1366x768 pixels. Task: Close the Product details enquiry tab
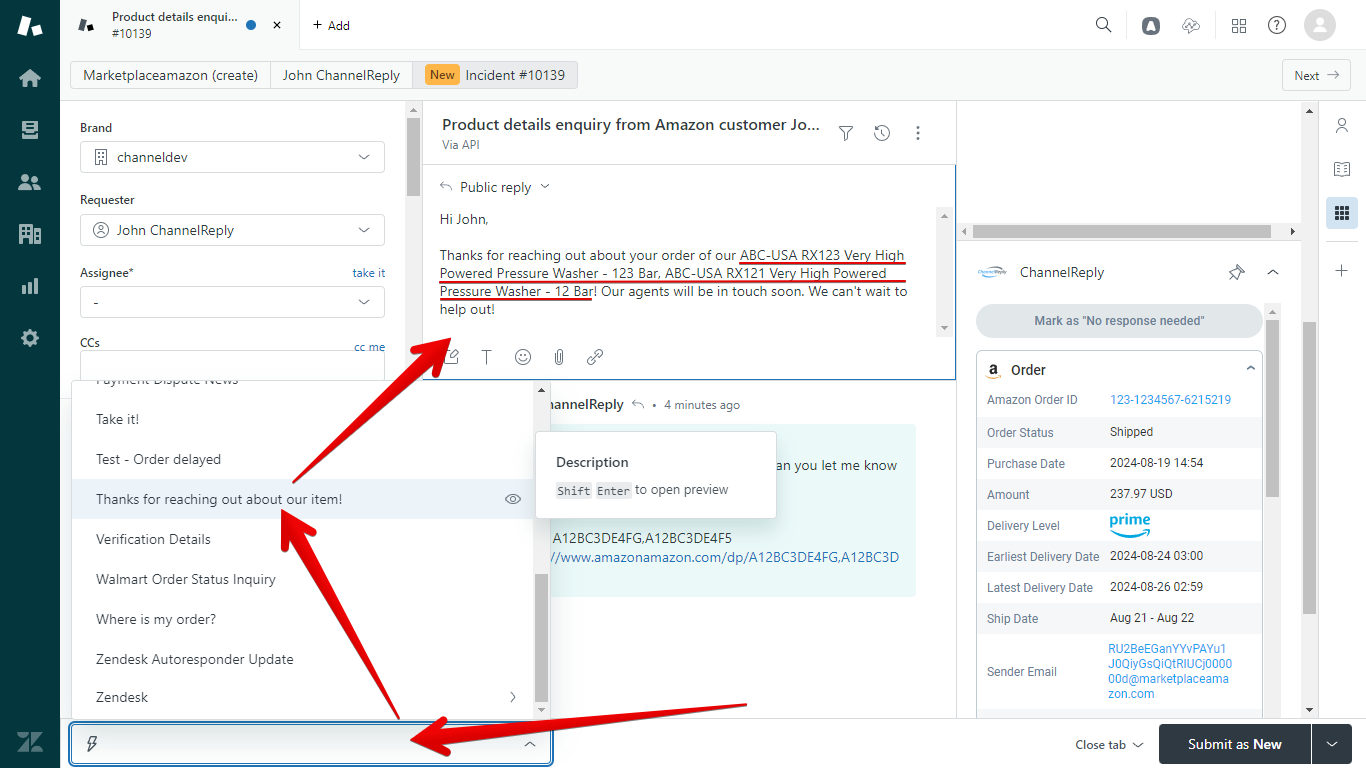point(277,25)
